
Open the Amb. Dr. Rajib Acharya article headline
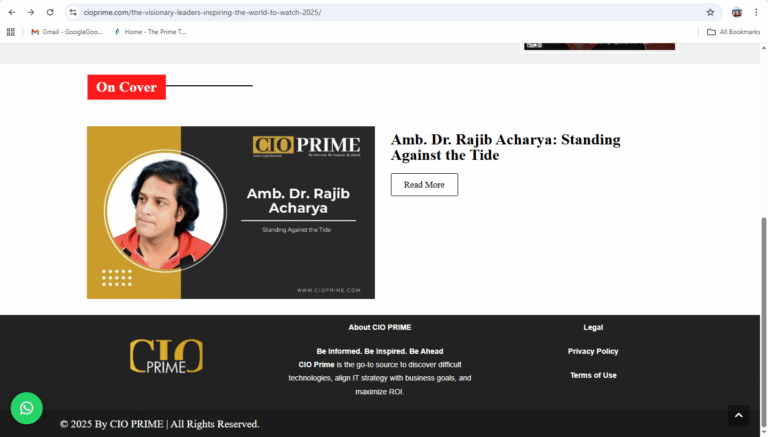point(505,147)
